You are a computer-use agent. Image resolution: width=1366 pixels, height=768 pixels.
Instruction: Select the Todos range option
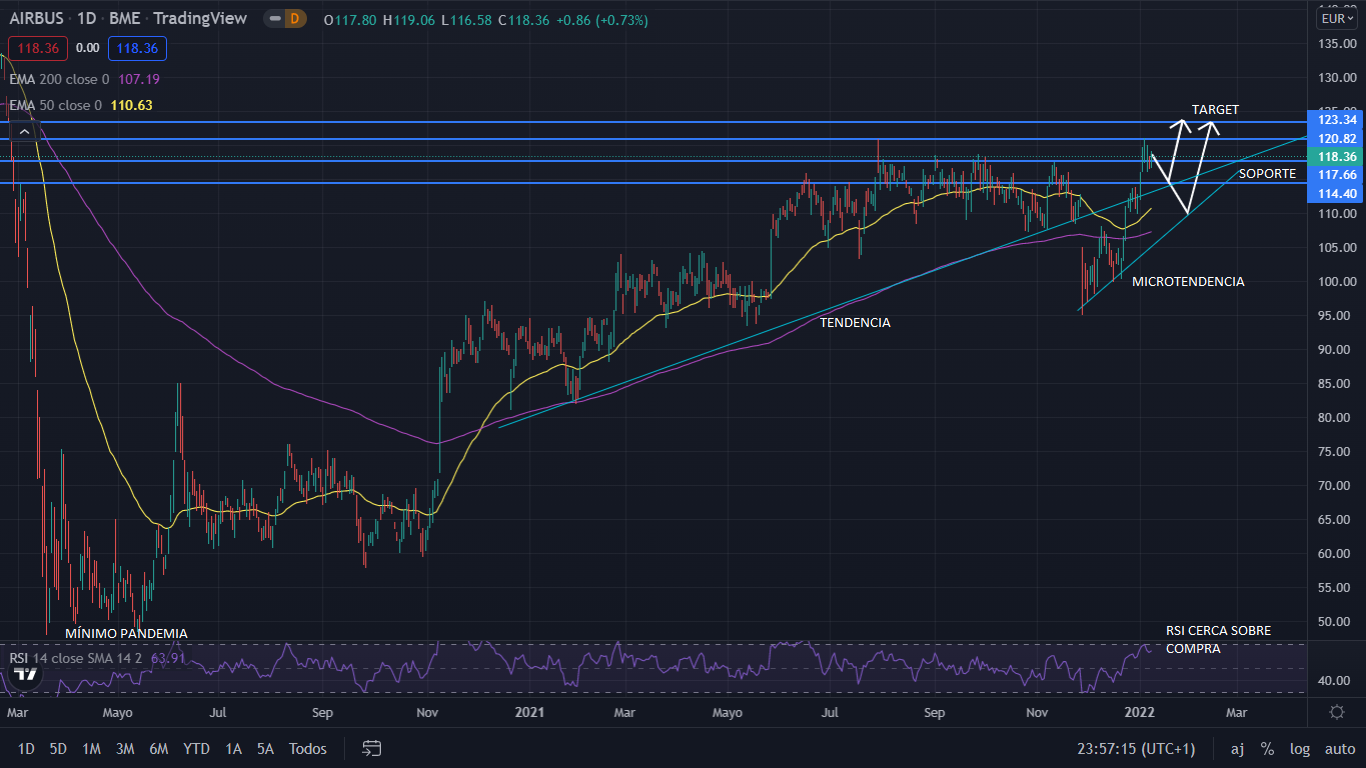[308, 748]
